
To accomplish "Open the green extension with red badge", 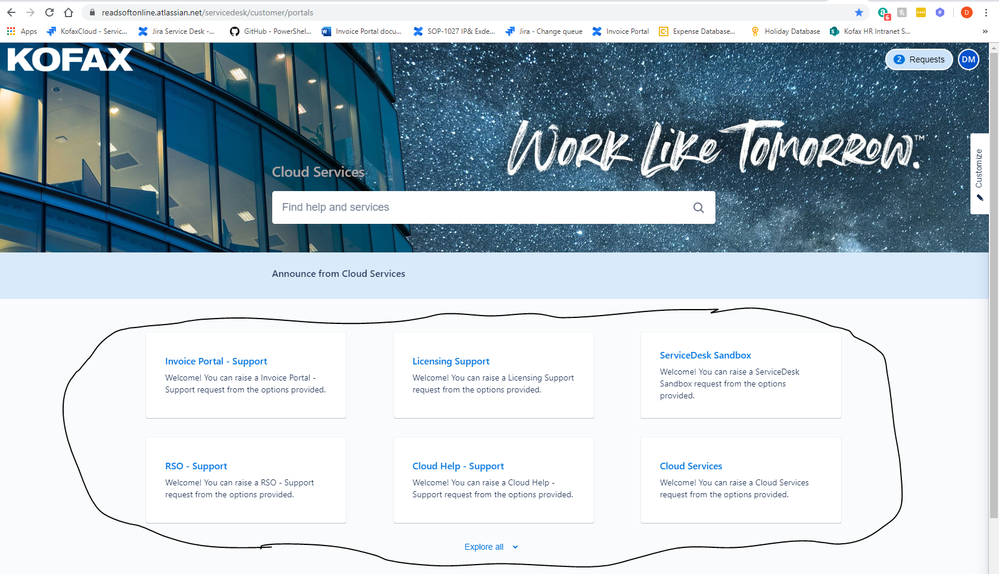I will tap(884, 13).
